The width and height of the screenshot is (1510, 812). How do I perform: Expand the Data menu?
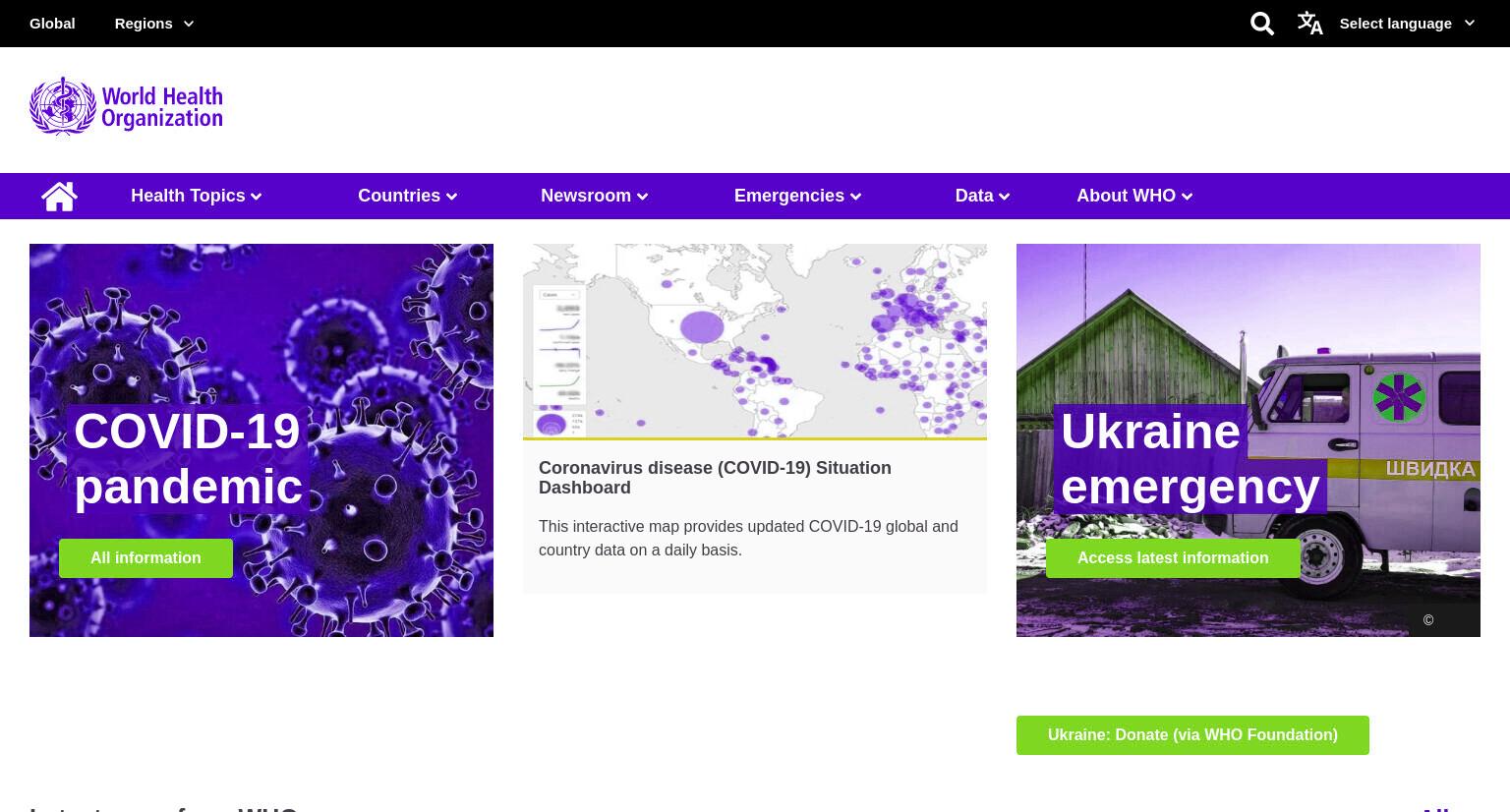point(983,196)
